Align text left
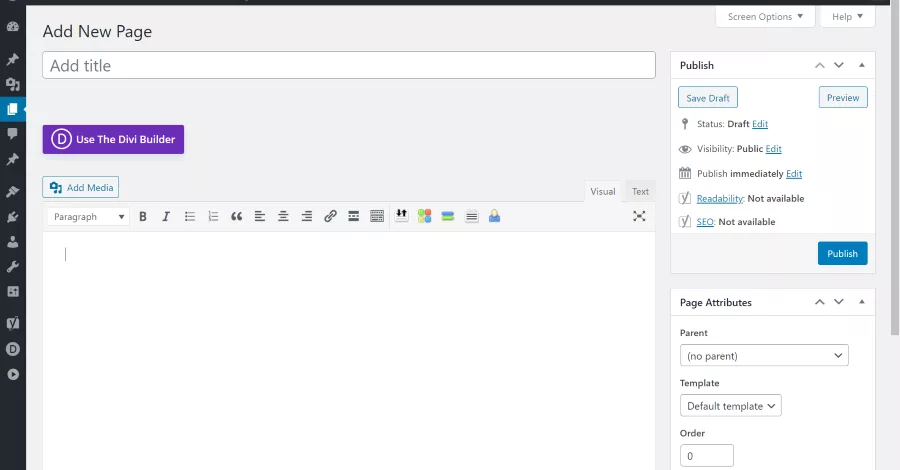Viewport: 900px width, 470px height. coord(260,216)
